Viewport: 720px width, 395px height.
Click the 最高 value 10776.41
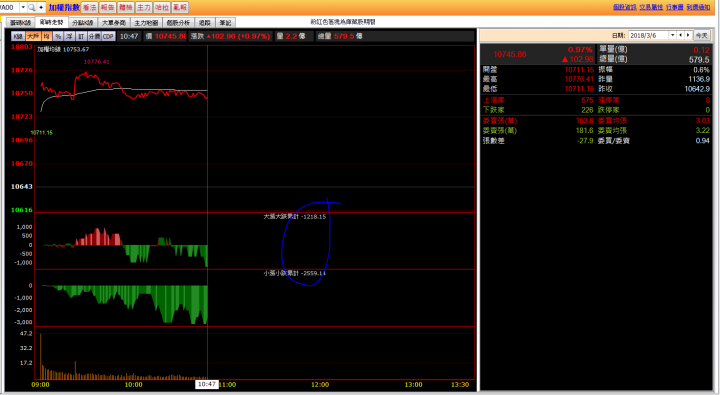click(579, 79)
